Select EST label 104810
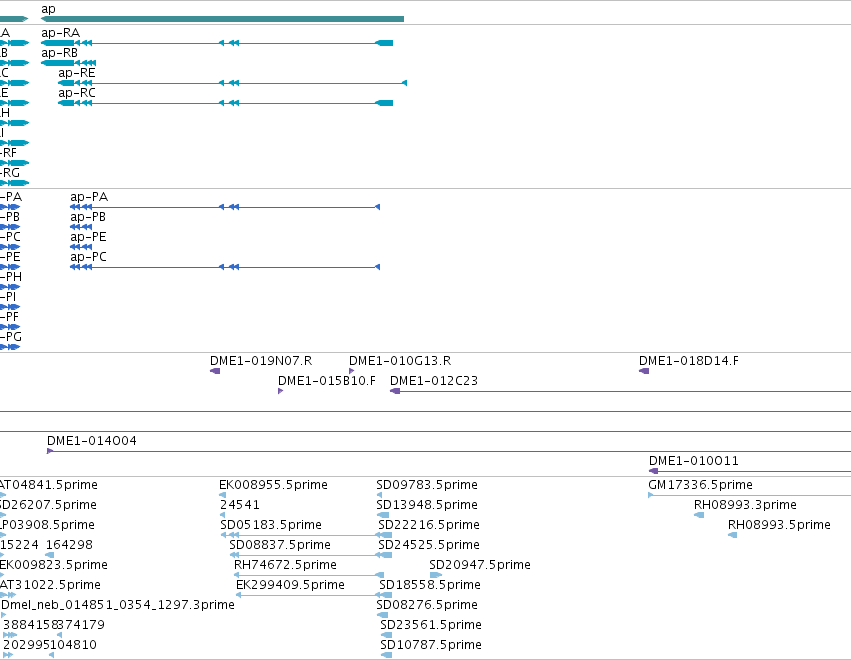 click(x=73, y=645)
